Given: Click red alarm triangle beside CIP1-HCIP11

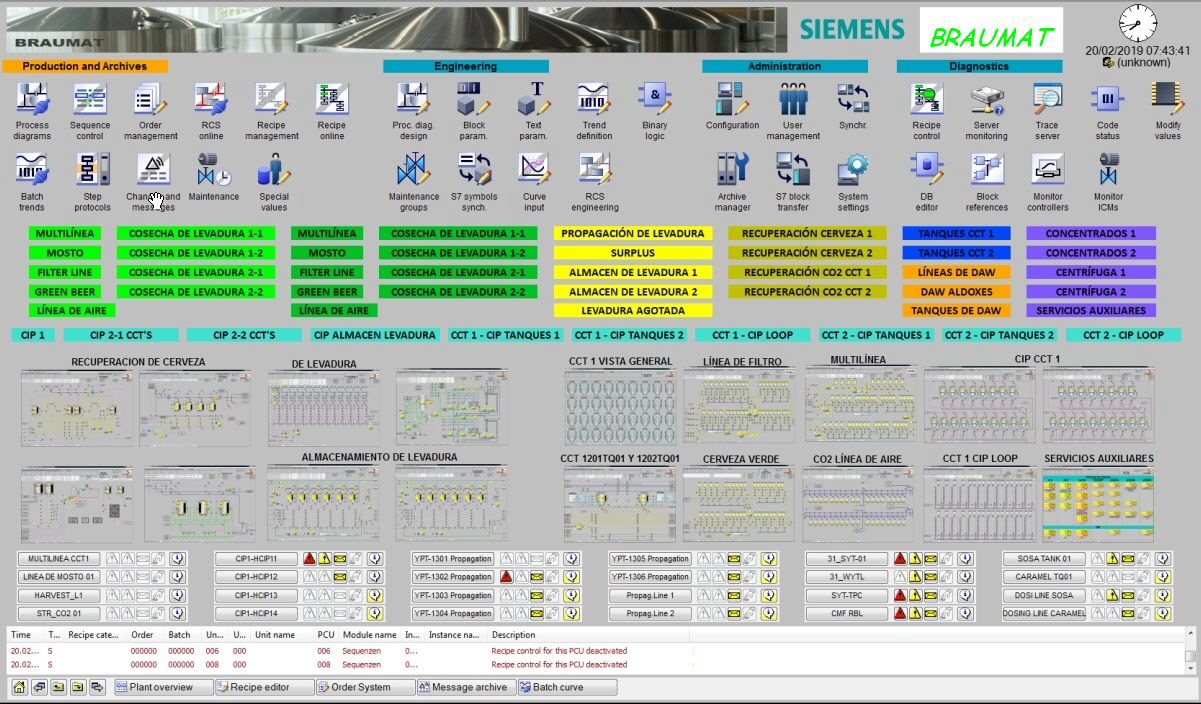Looking at the screenshot, I should [310, 559].
